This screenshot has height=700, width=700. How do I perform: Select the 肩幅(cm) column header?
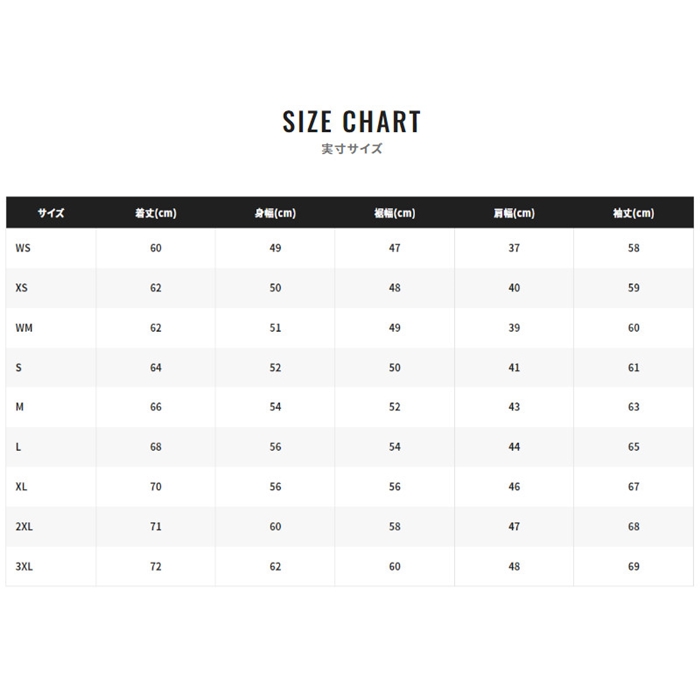click(x=514, y=213)
